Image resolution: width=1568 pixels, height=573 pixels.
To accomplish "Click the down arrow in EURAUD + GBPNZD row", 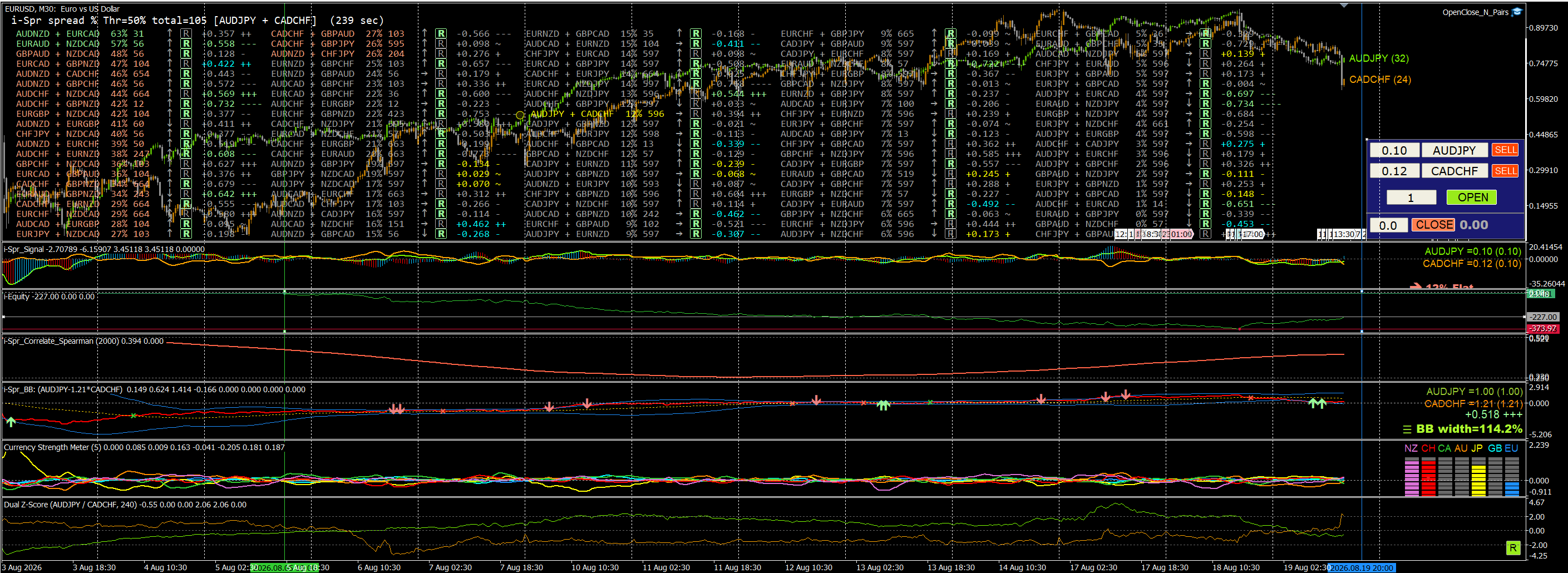I will pos(170,194).
